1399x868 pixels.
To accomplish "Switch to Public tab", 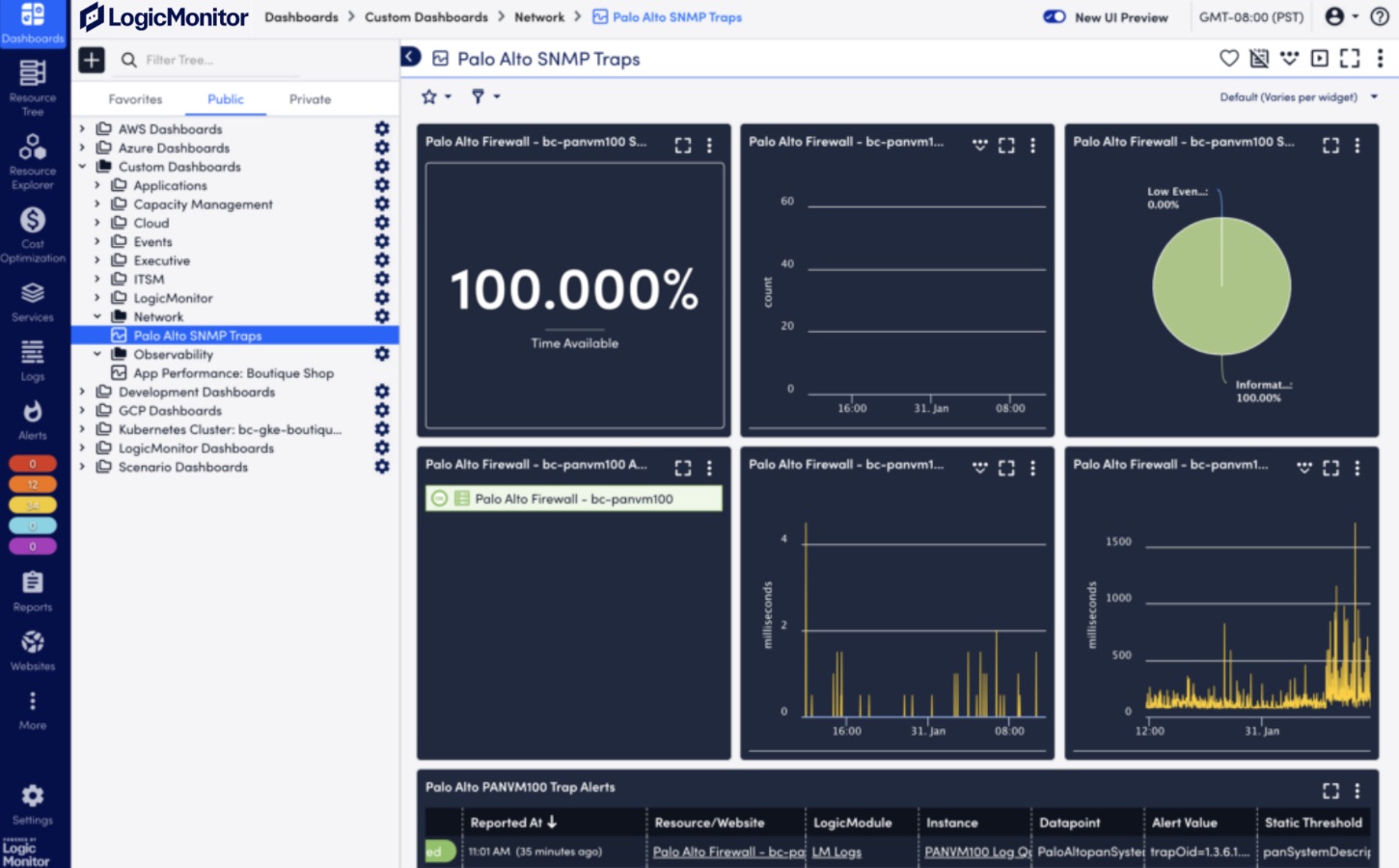I will [x=226, y=99].
